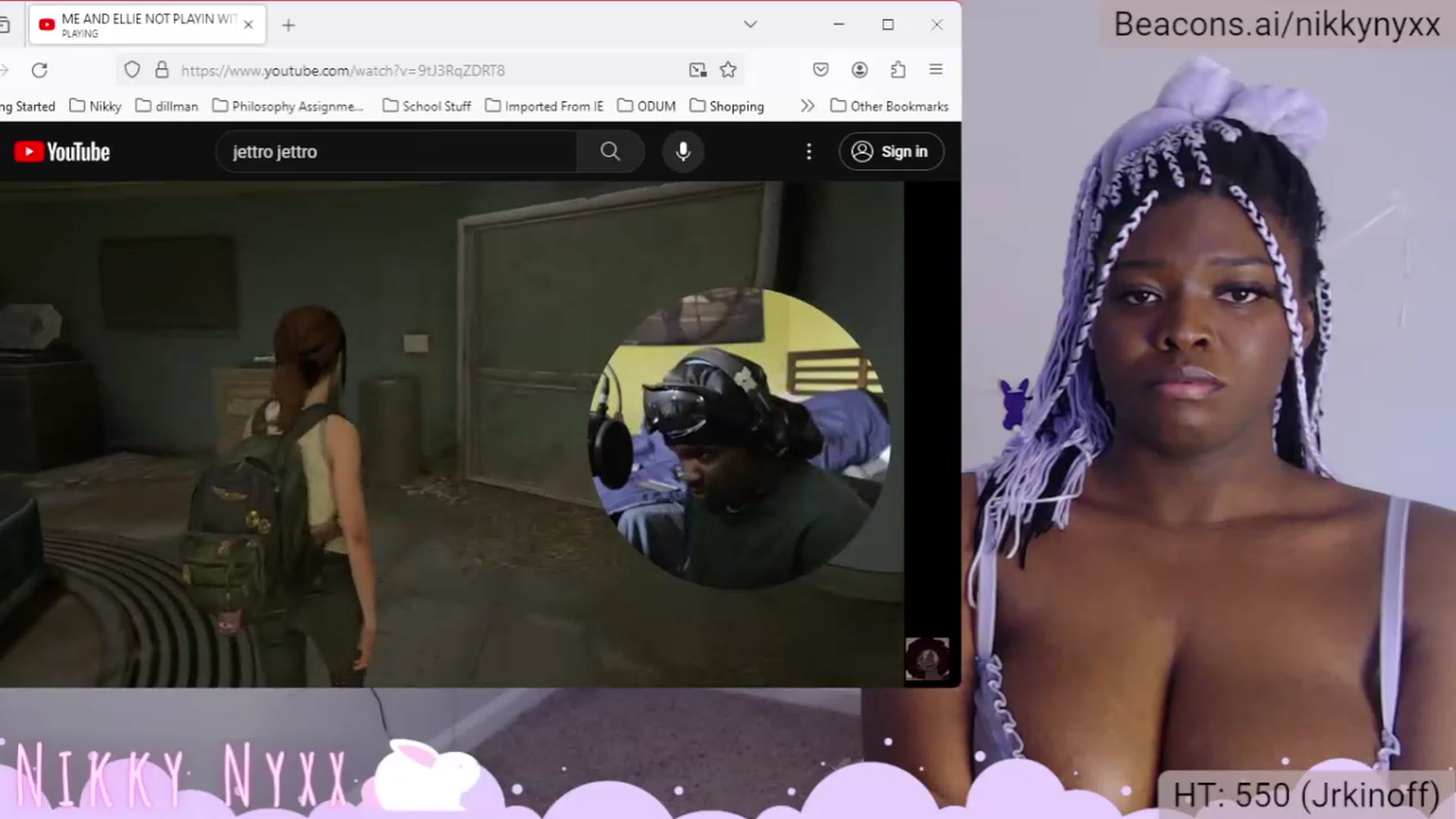This screenshot has height=819, width=1456.
Task: Open the Imported From IE folder
Action: (x=544, y=106)
